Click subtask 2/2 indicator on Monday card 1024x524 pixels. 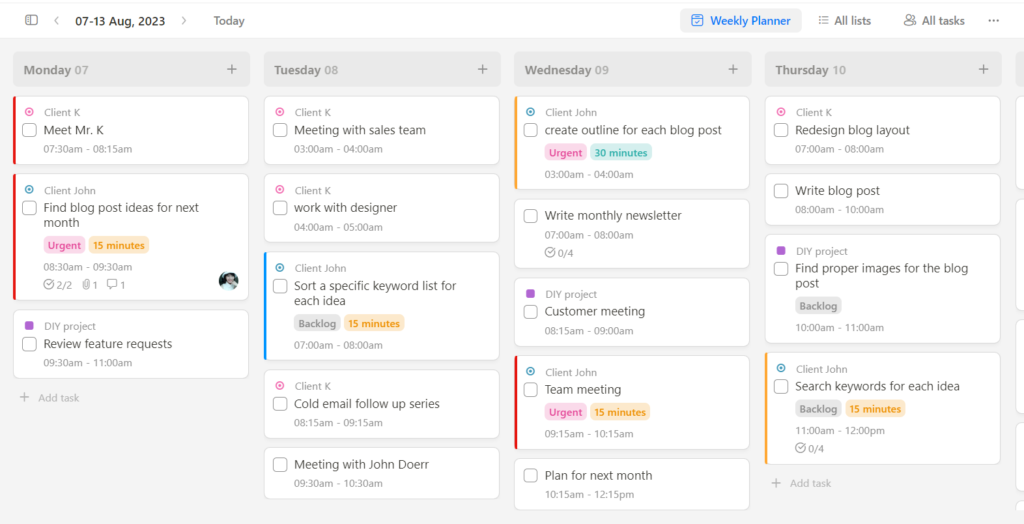click(x=57, y=284)
